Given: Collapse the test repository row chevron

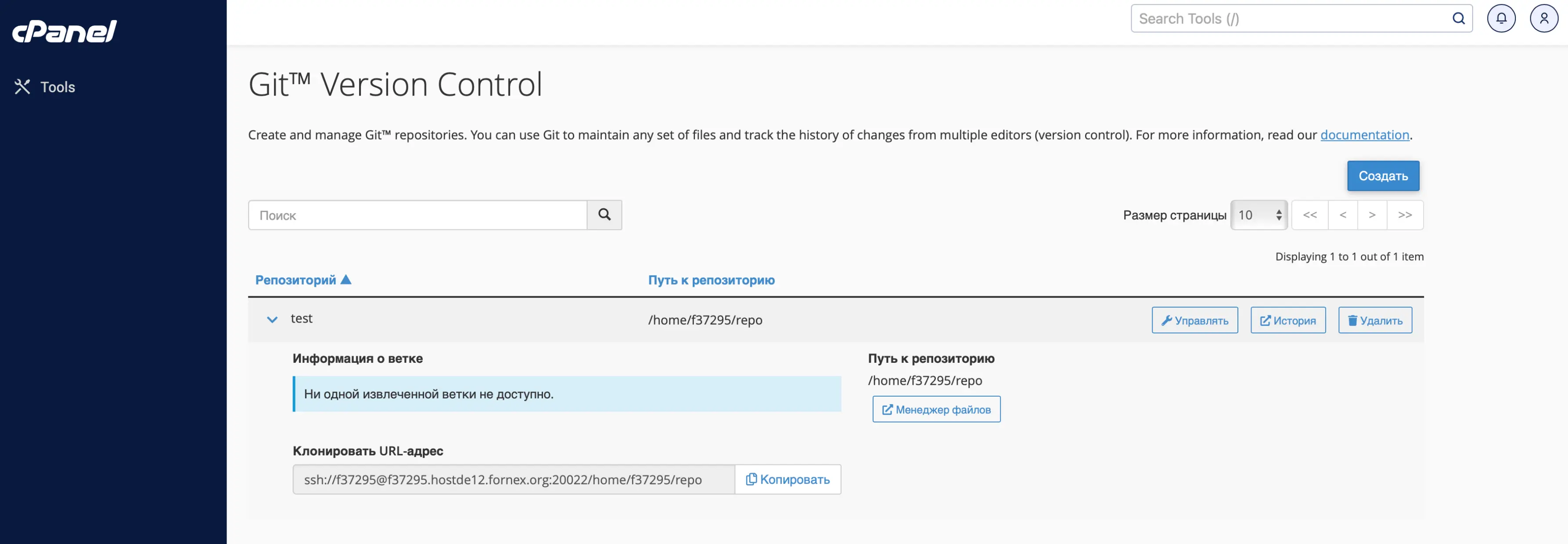Looking at the screenshot, I should [272, 319].
